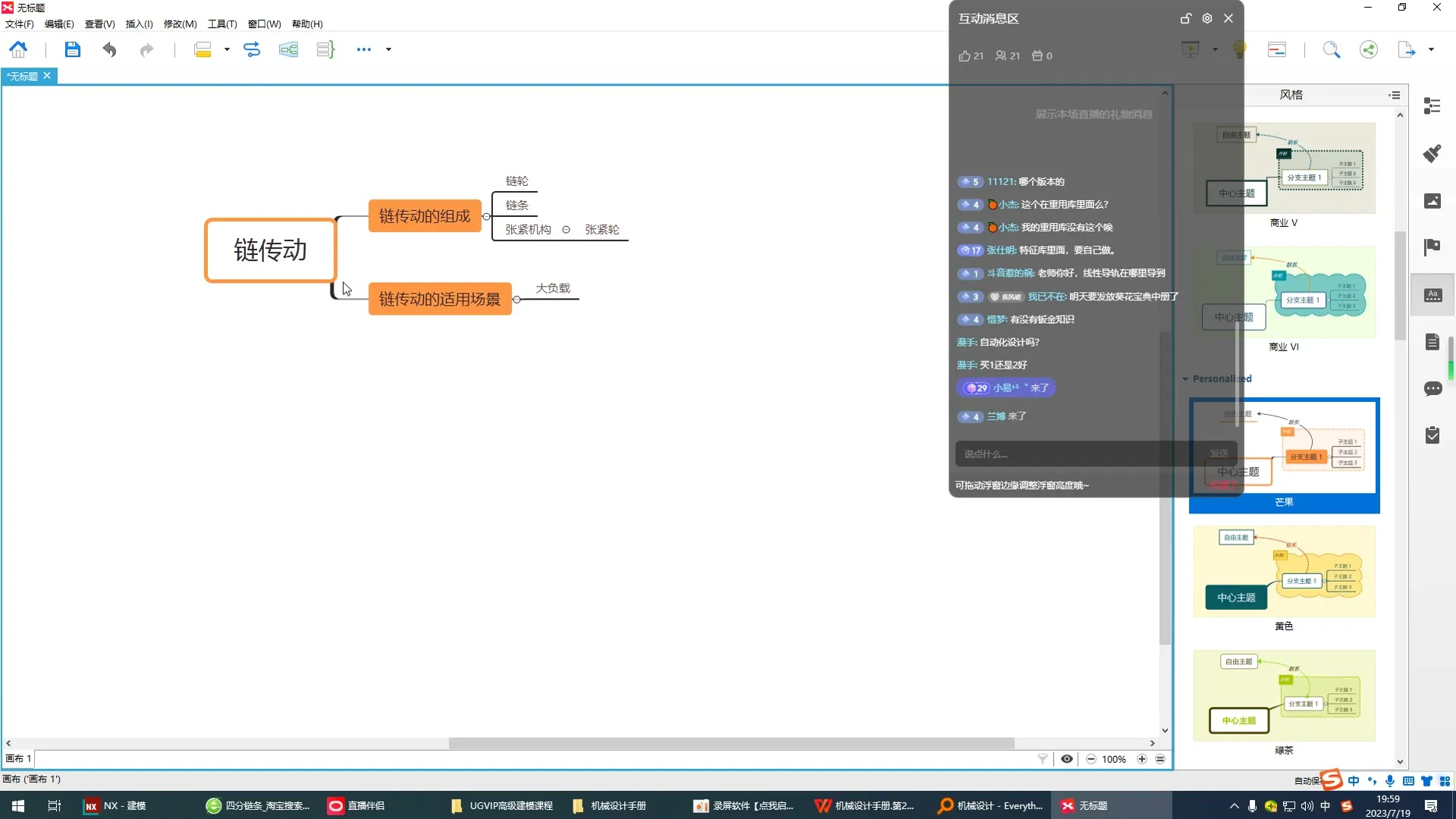Collapse the Personalized styles section
The height and width of the screenshot is (819, 1456).
pos(1185,379)
